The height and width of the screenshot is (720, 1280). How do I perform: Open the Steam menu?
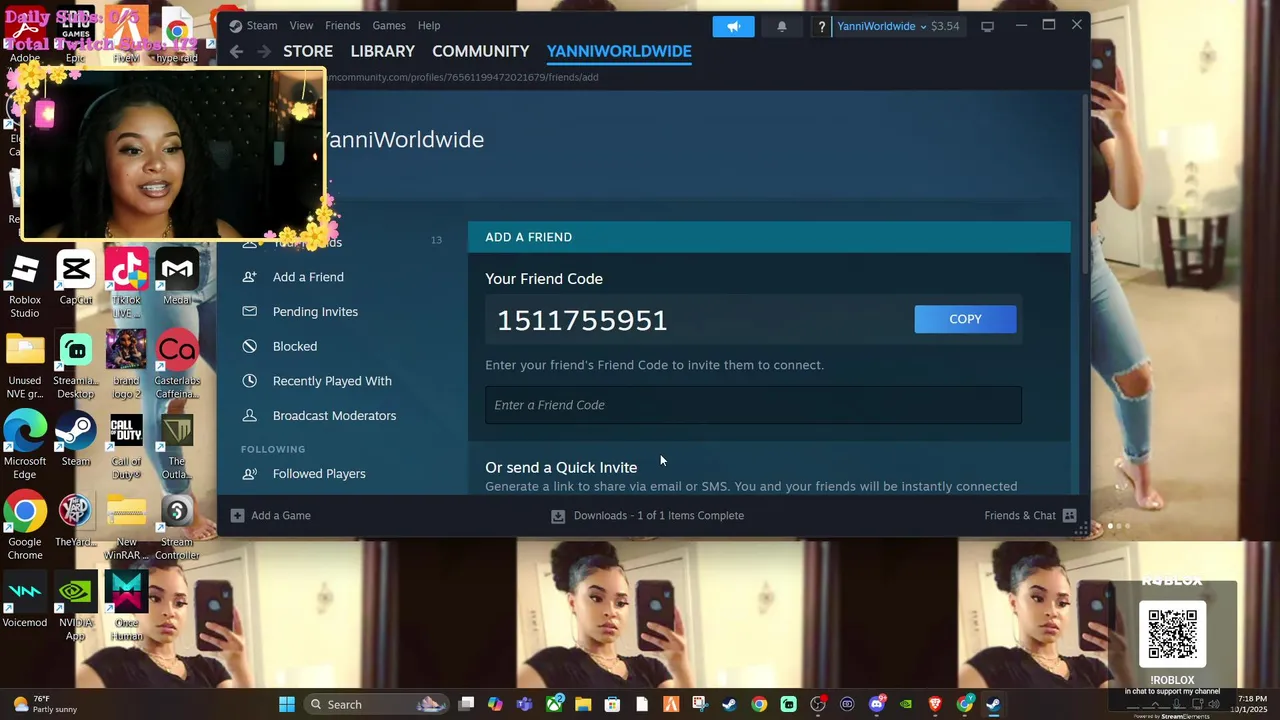[x=262, y=26]
